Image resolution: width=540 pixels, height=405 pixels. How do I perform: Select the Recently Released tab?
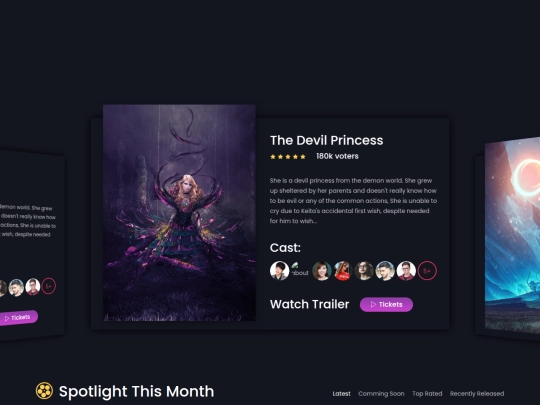point(477,394)
